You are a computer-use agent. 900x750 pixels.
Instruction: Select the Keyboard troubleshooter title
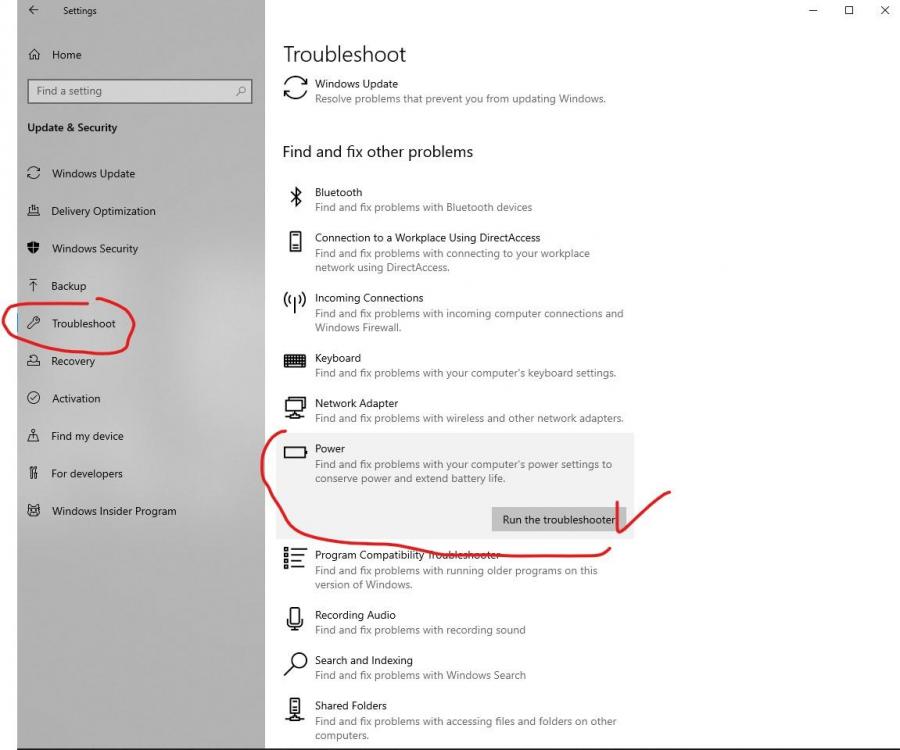[338, 358]
